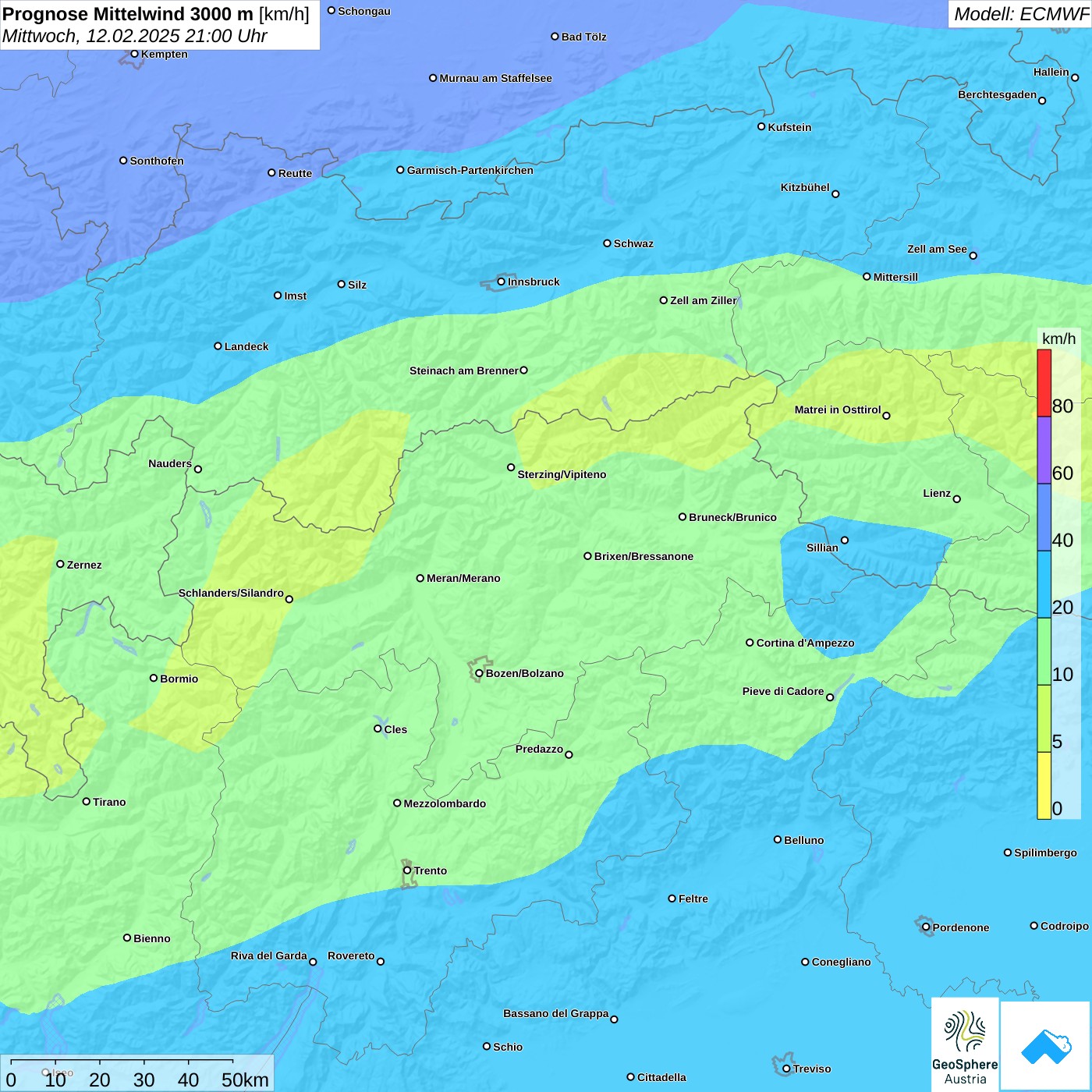Screen dimensions: 1092x1092
Task: Click the 'Modell: ECMWF' label
Action: point(1021,14)
